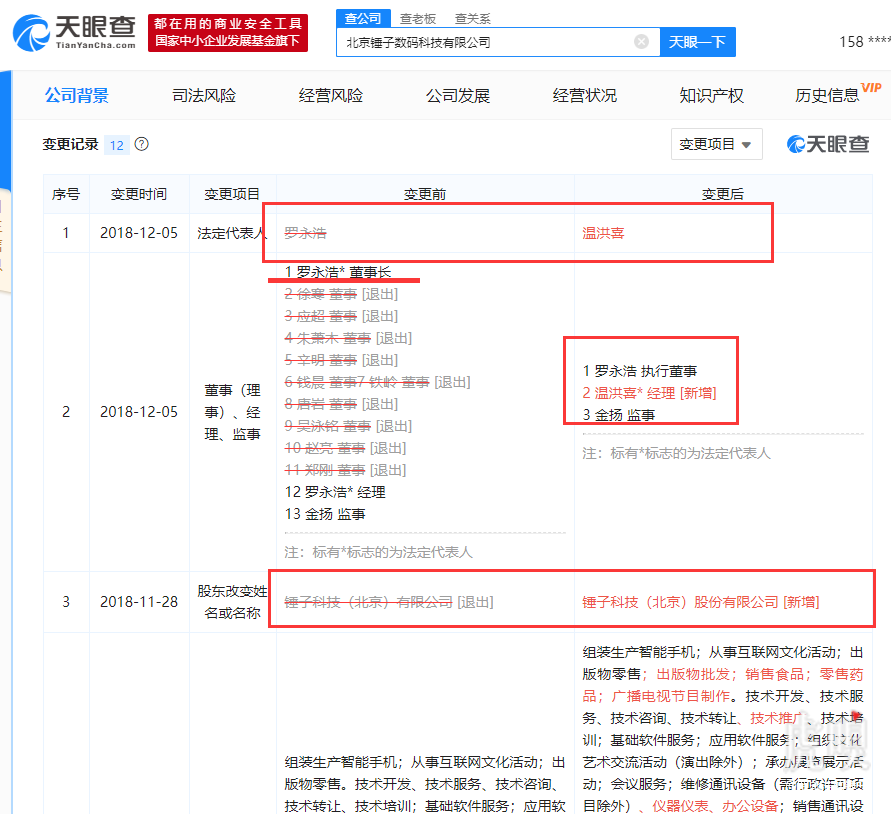Switch to the 查老板 search tab

click(418, 19)
